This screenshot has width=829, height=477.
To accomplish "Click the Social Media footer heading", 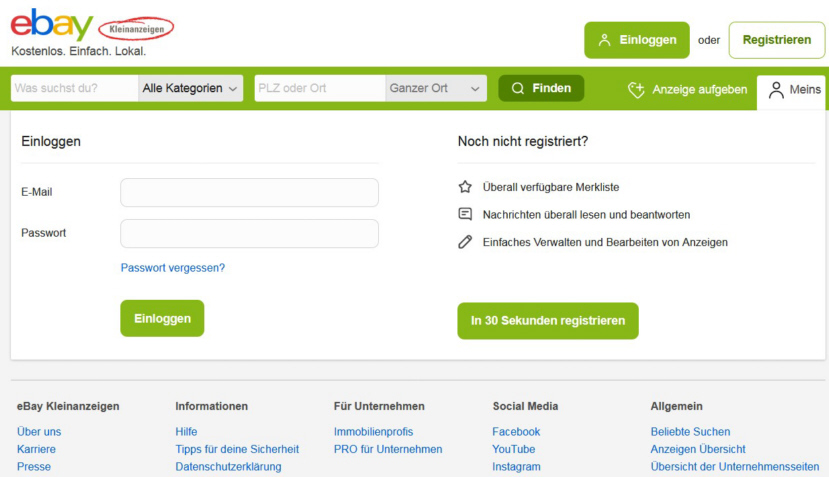I will [x=525, y=406].
